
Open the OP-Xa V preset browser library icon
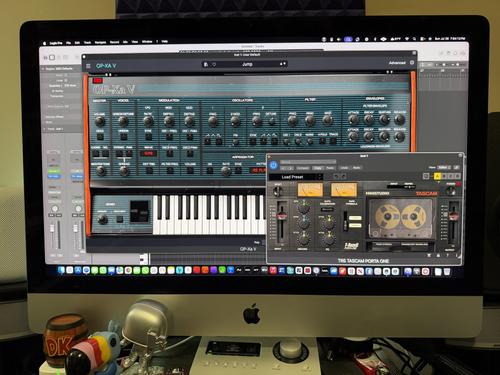[206, 64]
